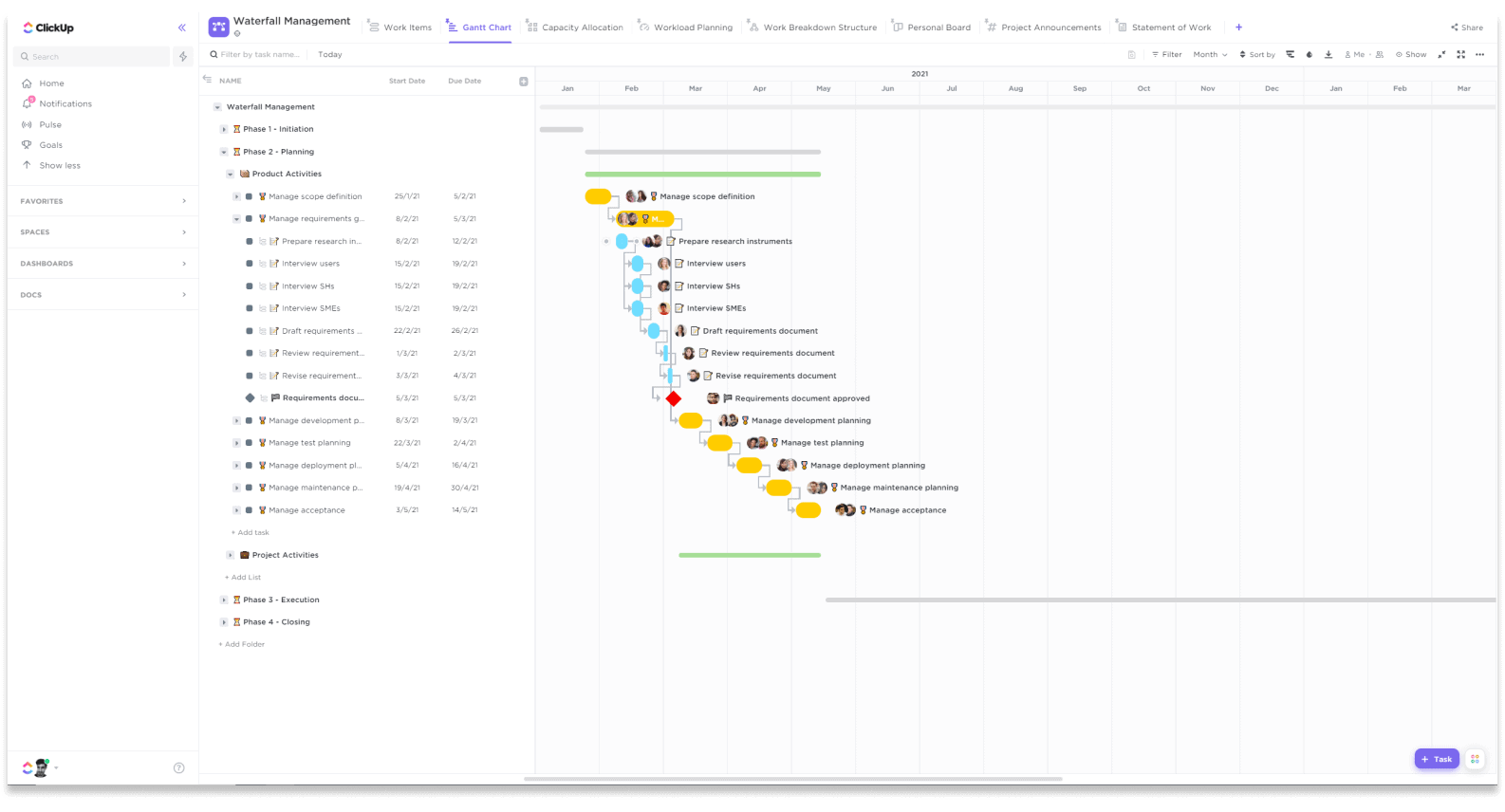Click status box for Manage scope definition
Image resolution: width=1505 pixels, height=812 pixels.
[x=249, y=196]
